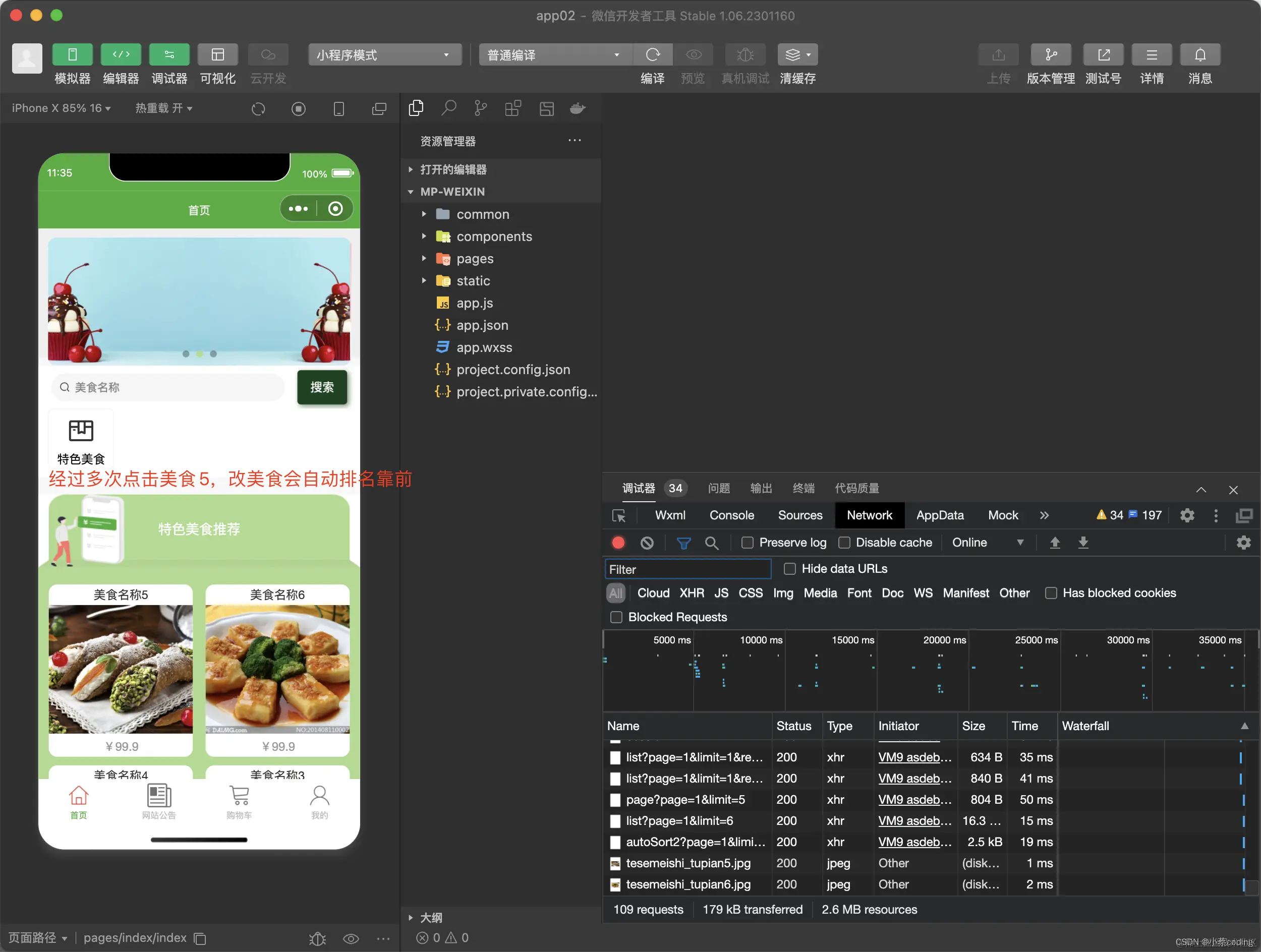Screen dimensions: 1261x952
Task: Open version management branch icon
Action: click(x=1050, y=54)
